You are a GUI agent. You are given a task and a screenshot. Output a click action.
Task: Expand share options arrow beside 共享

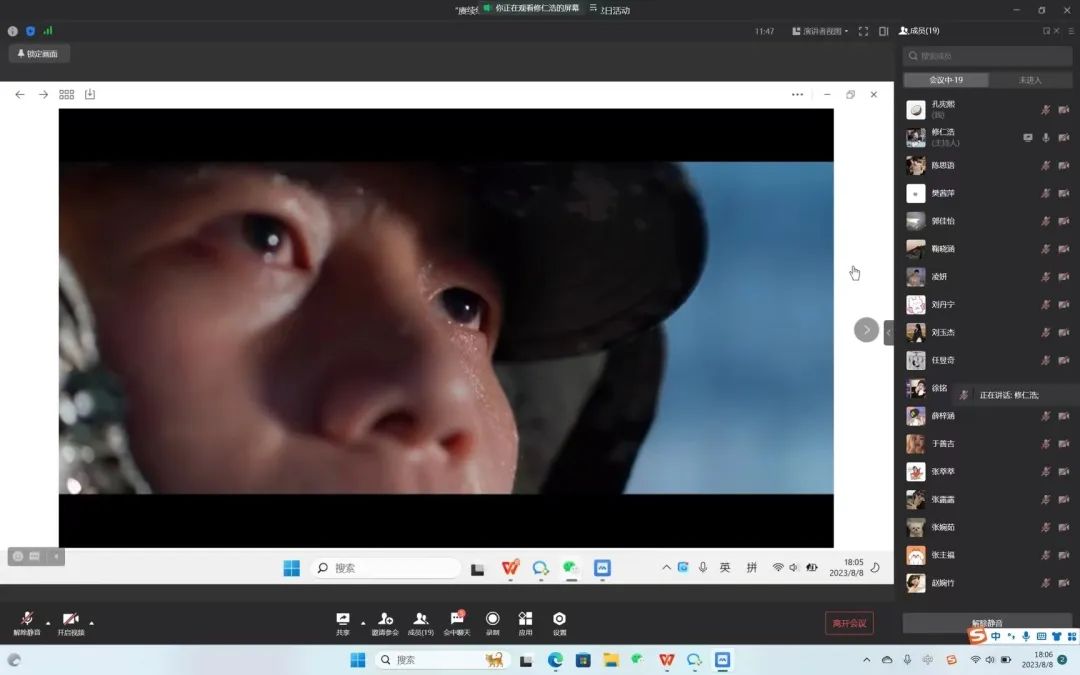(x=363, y=623)
